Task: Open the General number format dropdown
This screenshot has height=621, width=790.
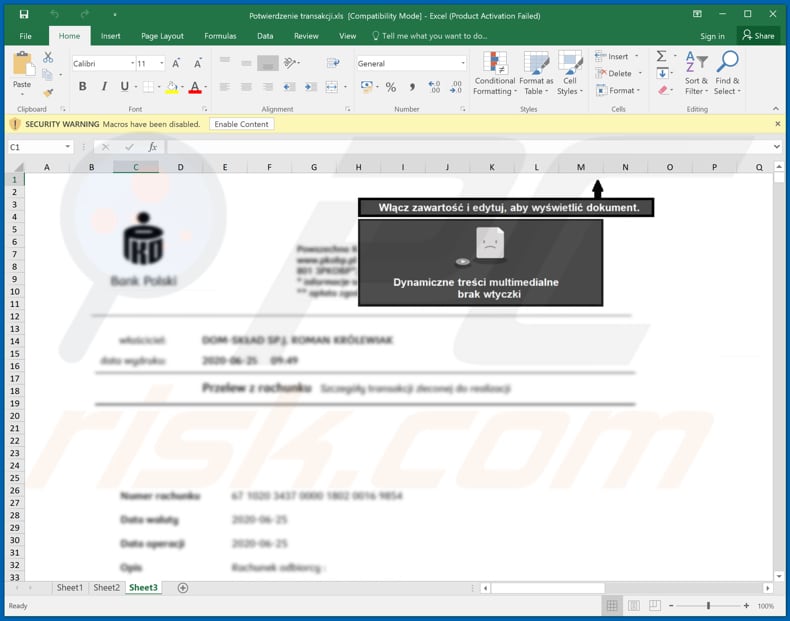Action: pos(463,63)
